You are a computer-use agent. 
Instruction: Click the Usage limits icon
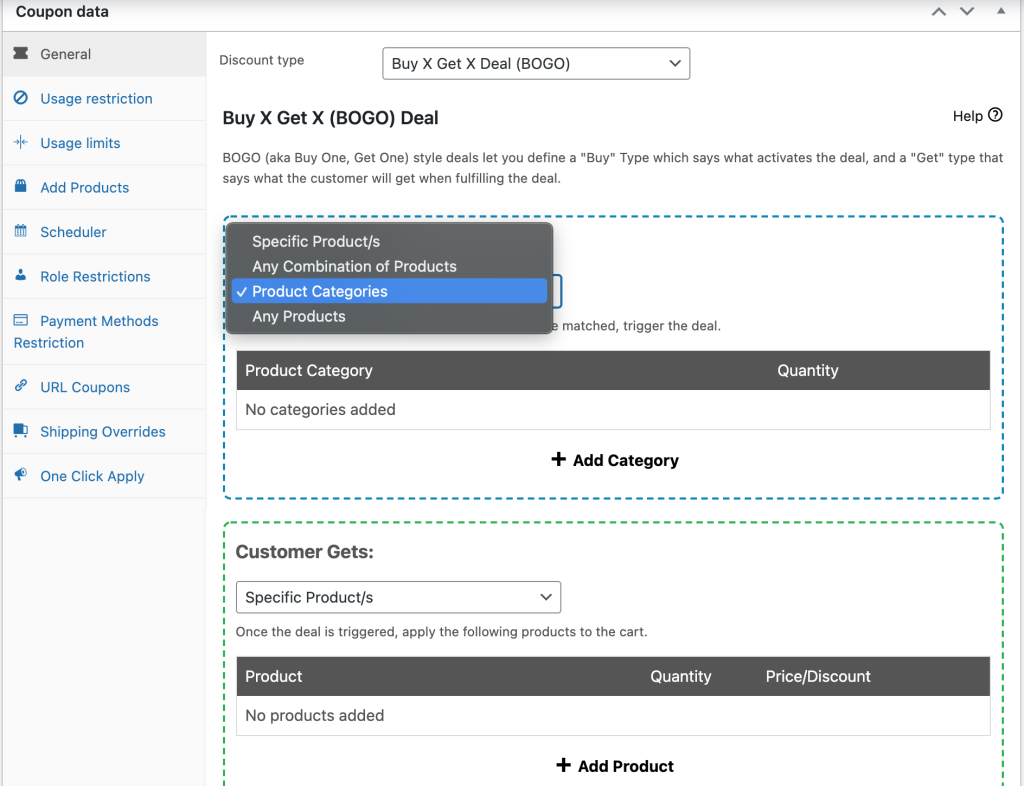21,142
